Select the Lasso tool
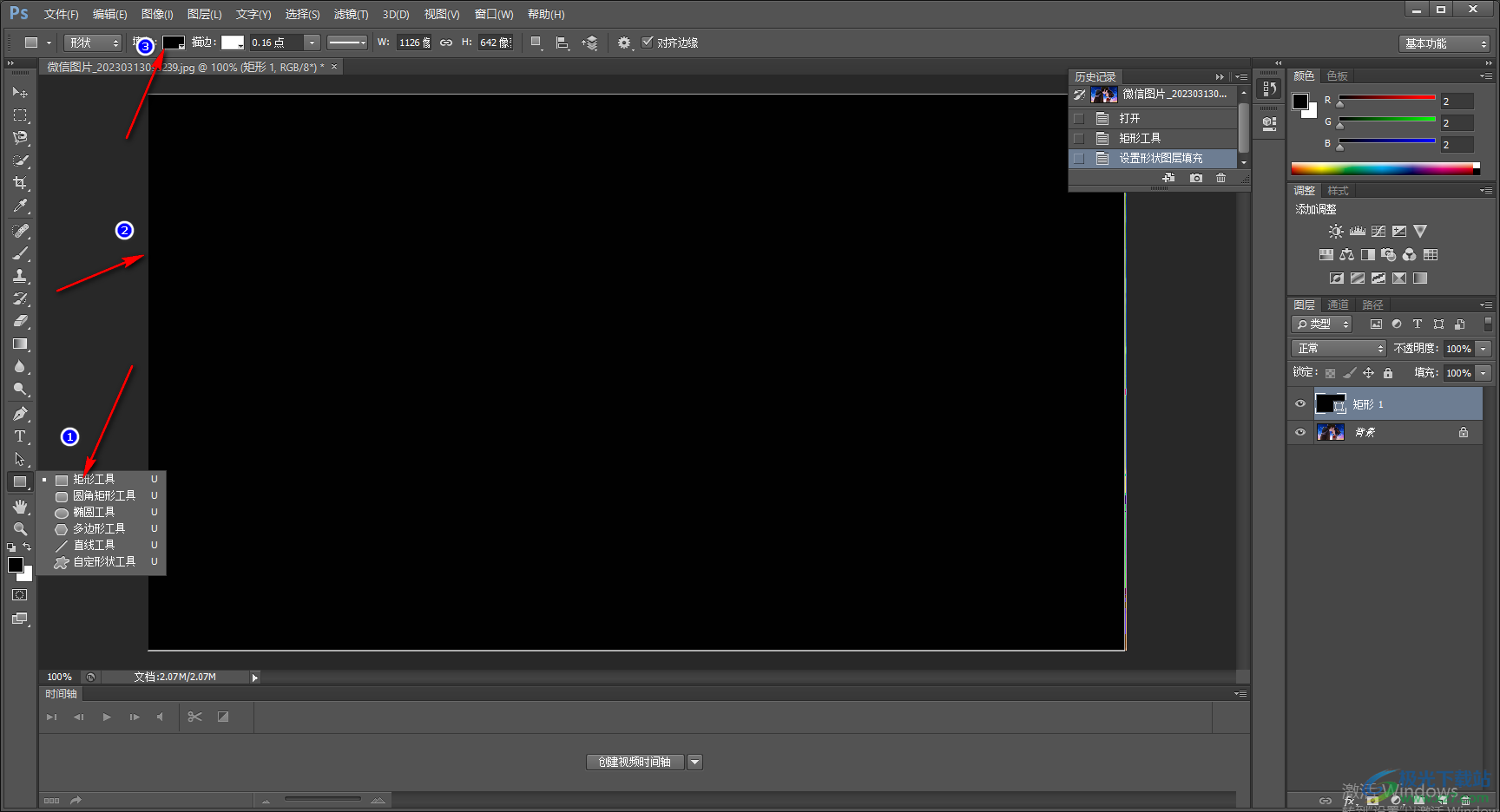The image size is (1500, 812). point(20,137)
